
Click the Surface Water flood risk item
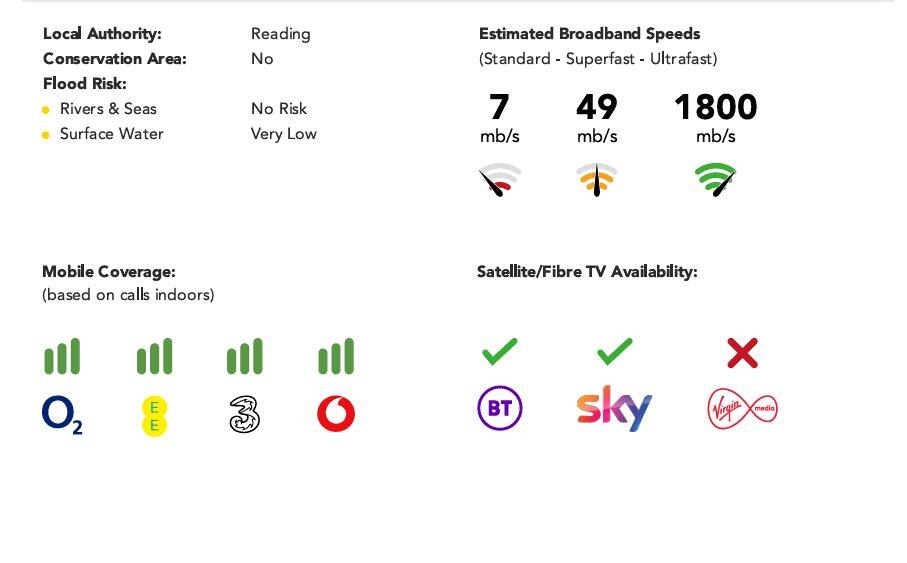point(111,134)
